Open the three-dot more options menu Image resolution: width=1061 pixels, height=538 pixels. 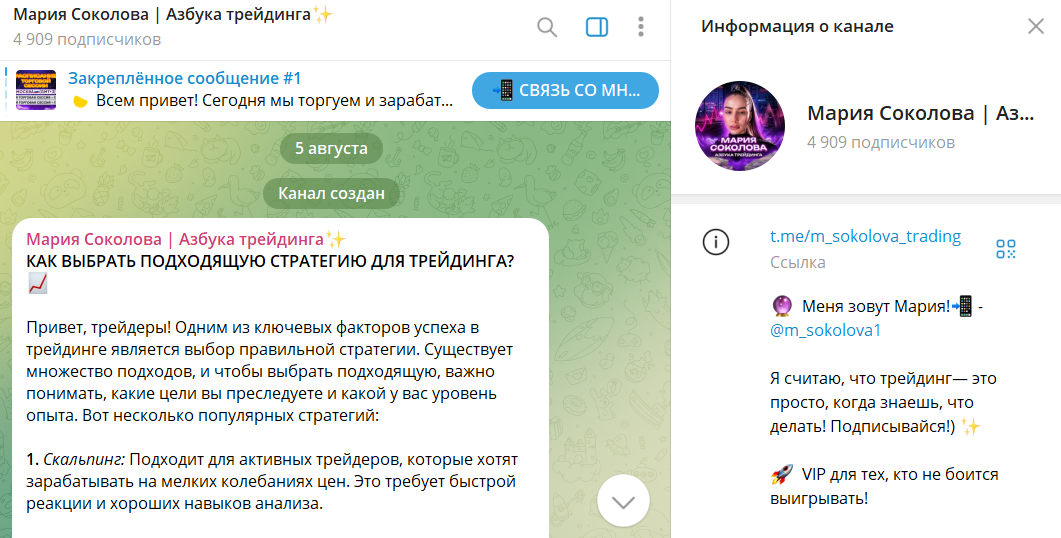641,27
